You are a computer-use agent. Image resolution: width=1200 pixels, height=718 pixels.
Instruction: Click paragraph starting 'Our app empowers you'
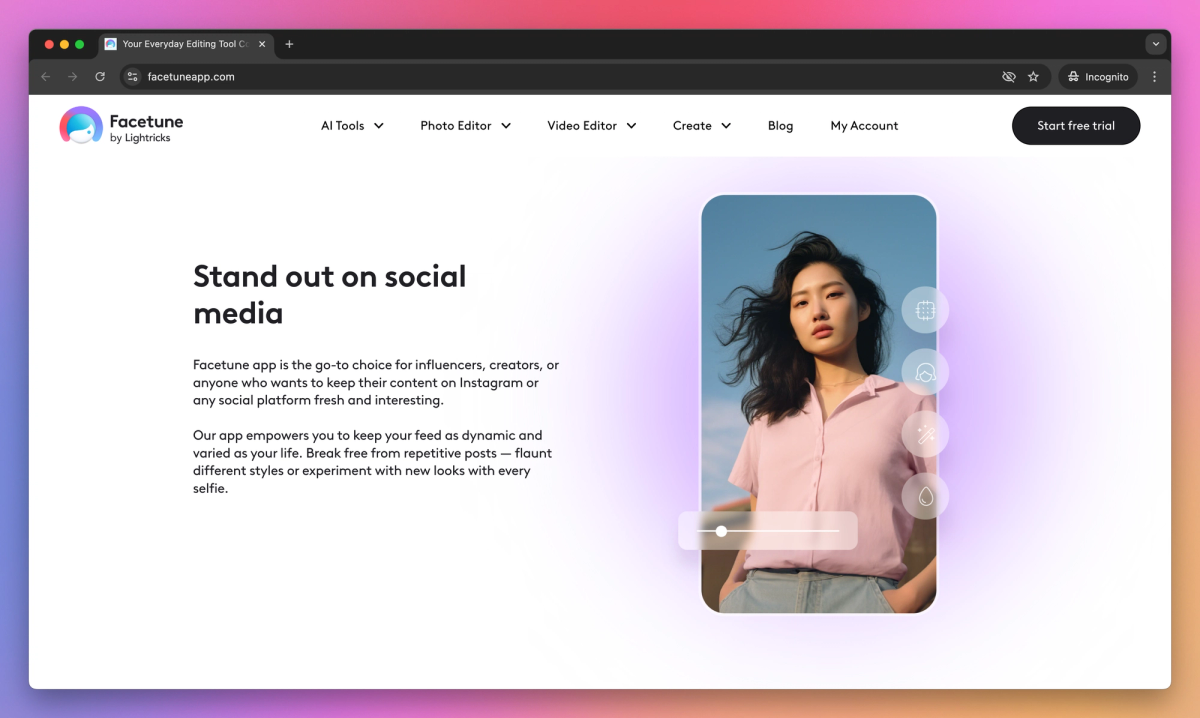point(372,462)
